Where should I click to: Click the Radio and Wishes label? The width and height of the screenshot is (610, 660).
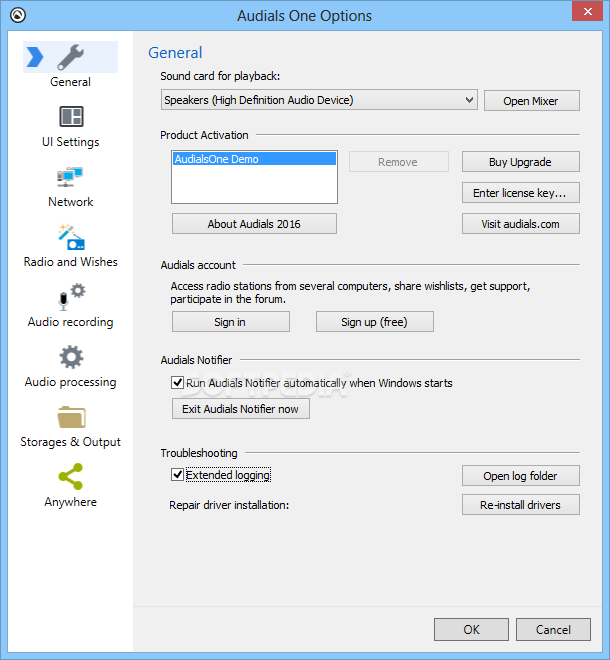pos(71,262)
